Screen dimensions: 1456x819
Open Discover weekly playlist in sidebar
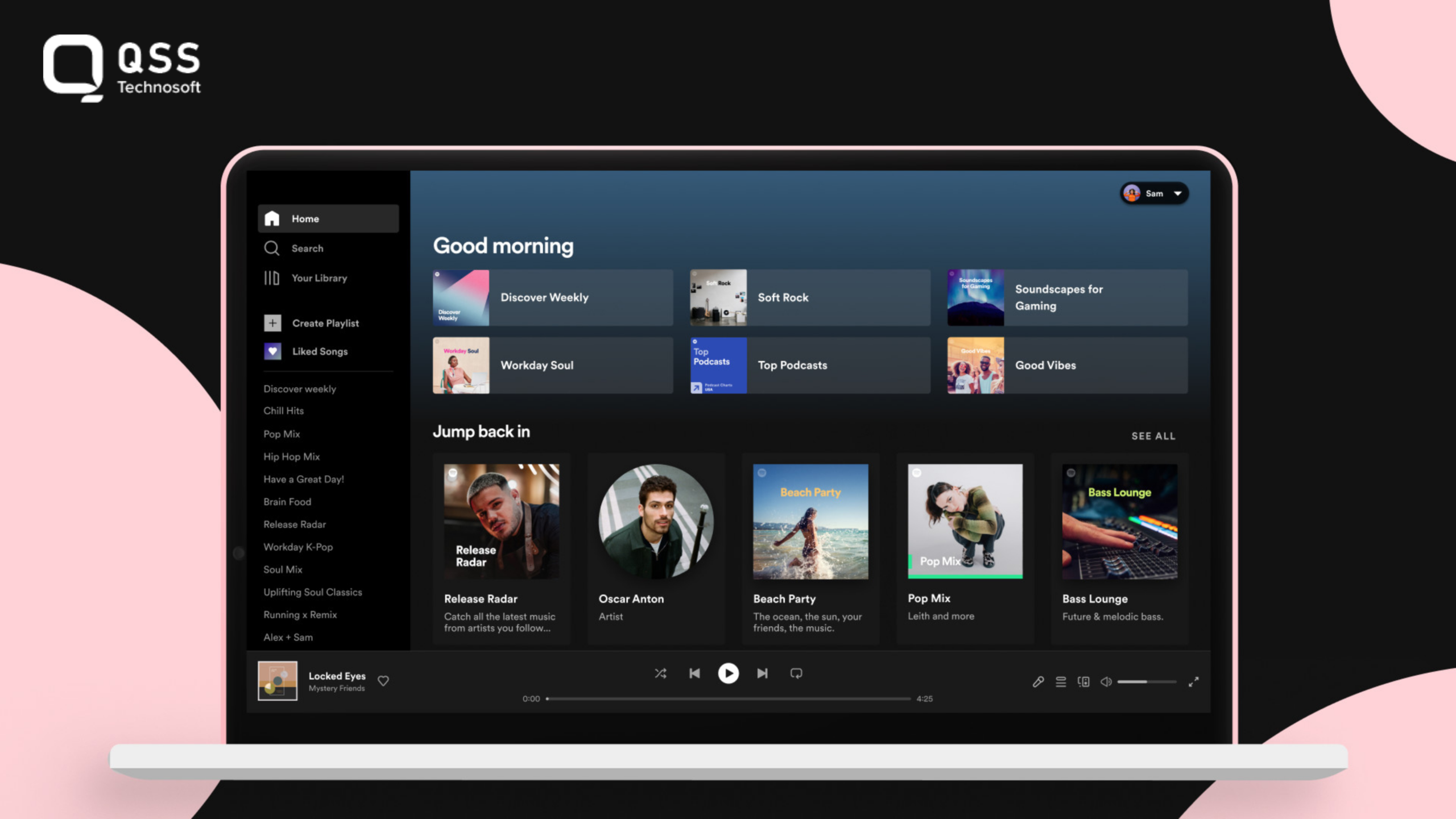tap(300, 388)
